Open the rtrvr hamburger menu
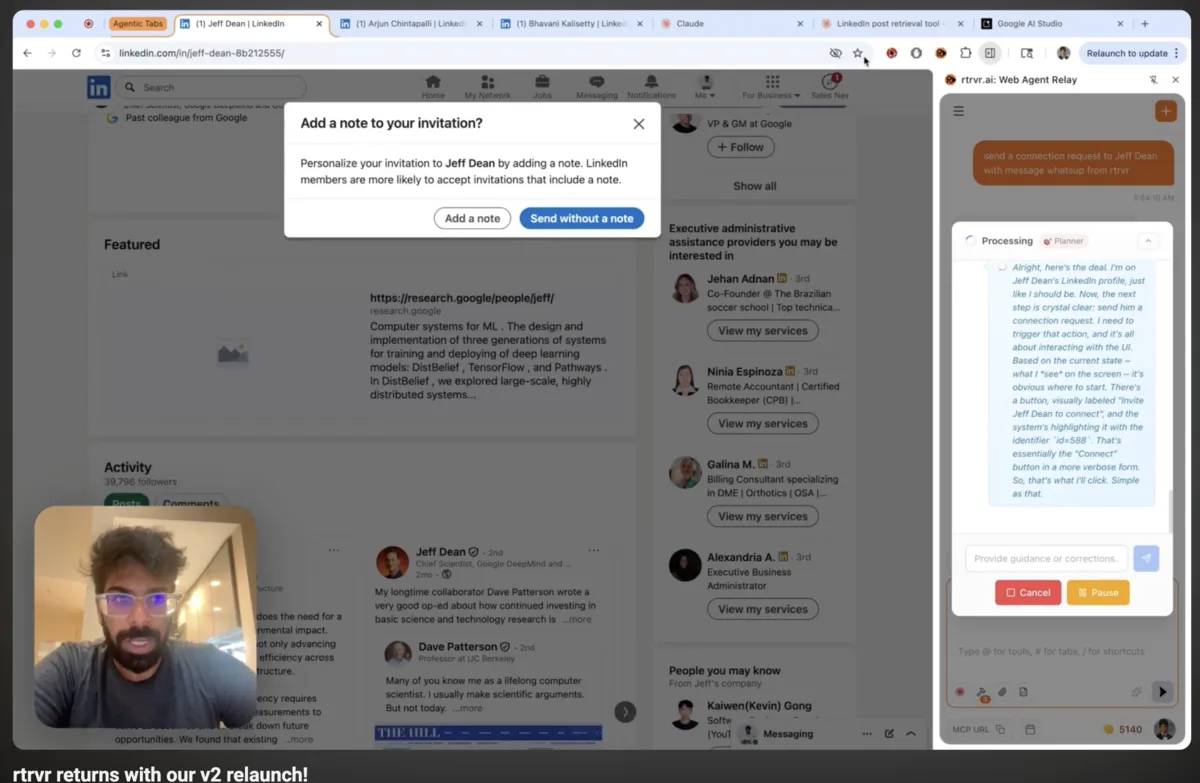Image resolution: width=1200 pixels, height=783 pixels. [958, 111]
